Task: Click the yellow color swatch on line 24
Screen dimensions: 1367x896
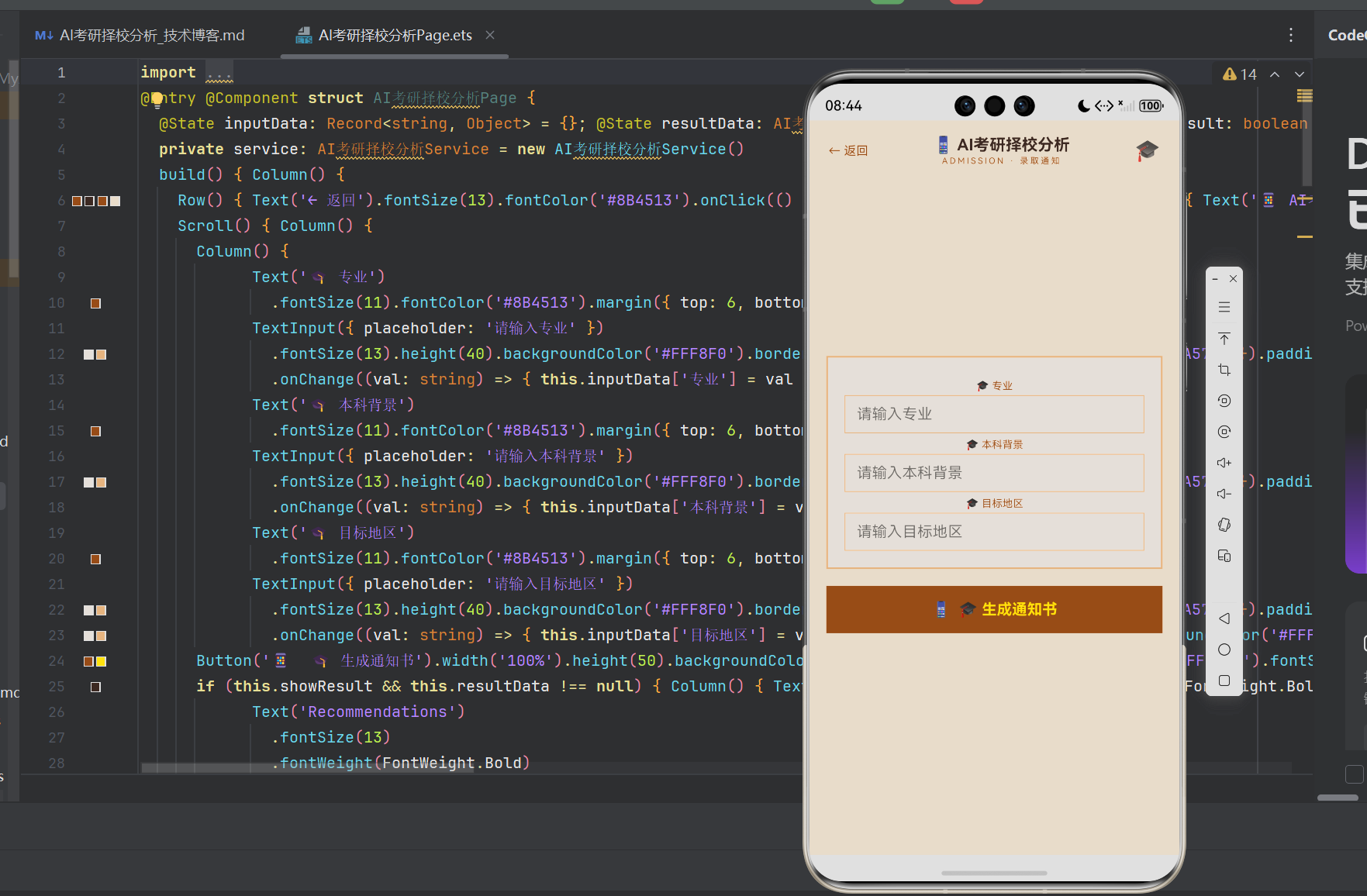Action: click(x=102, y=662)
